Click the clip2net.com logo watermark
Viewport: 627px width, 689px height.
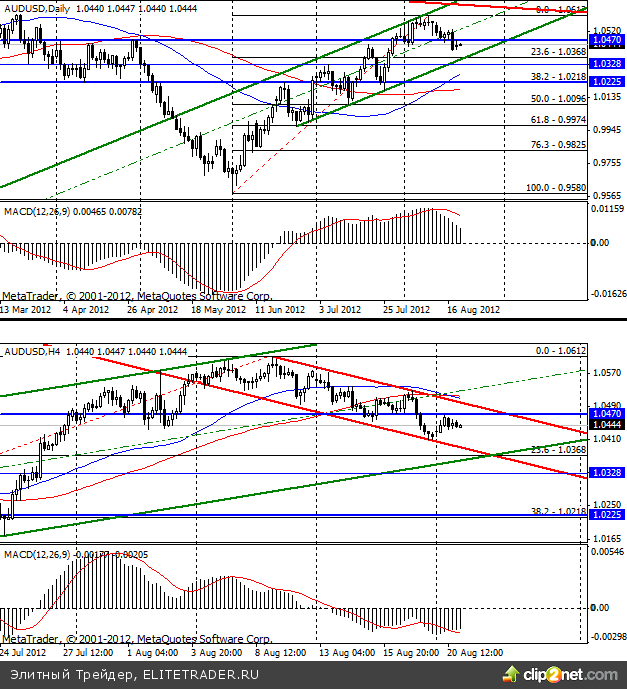pos(568,674)
